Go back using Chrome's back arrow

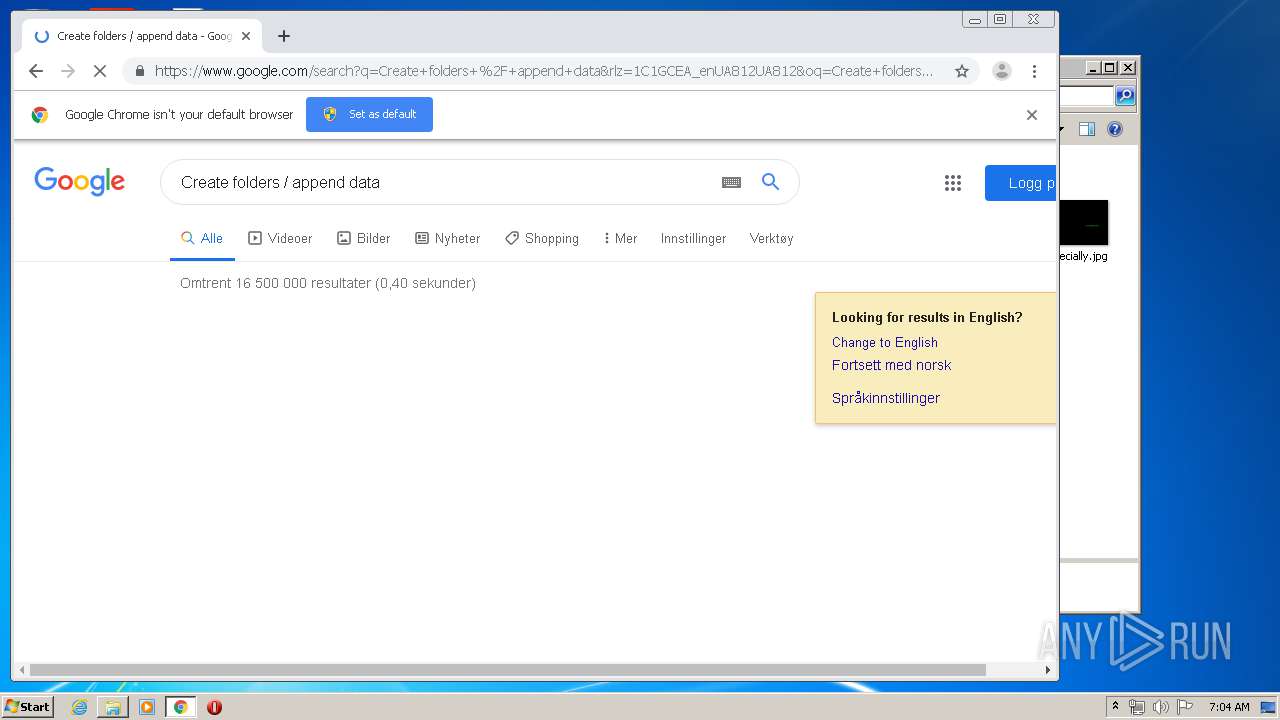coord(36,71)
